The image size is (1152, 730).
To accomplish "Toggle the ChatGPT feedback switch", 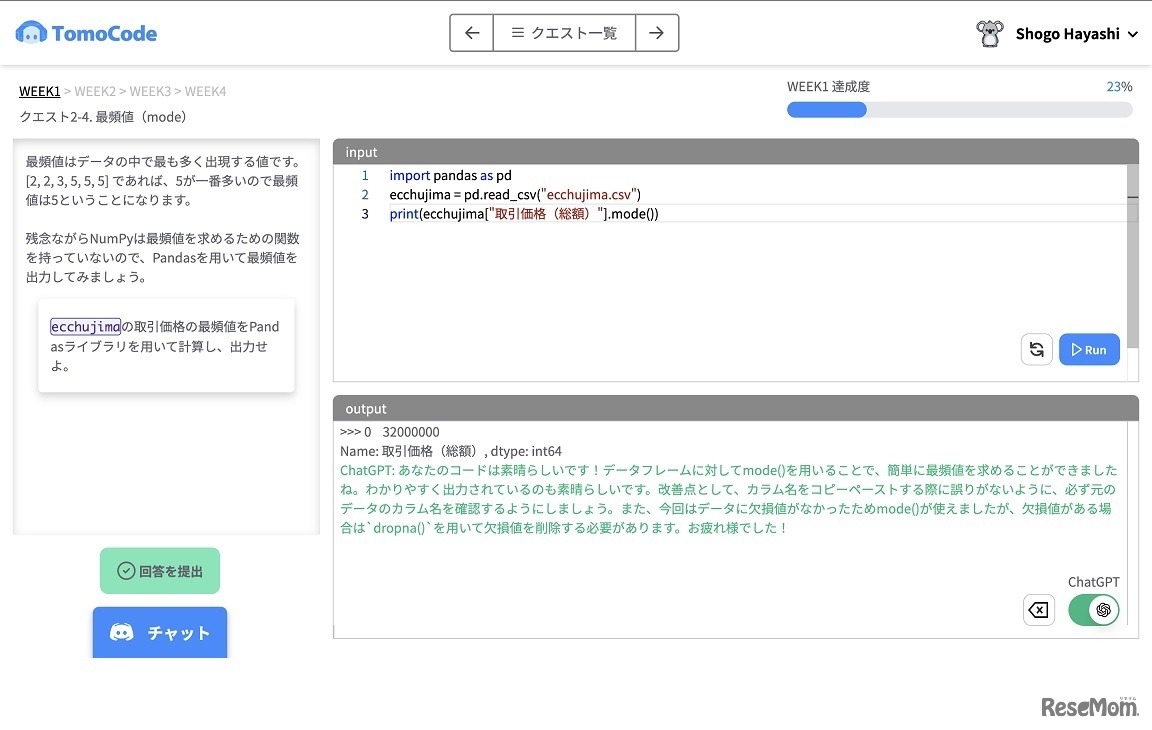I will 1093,610.
